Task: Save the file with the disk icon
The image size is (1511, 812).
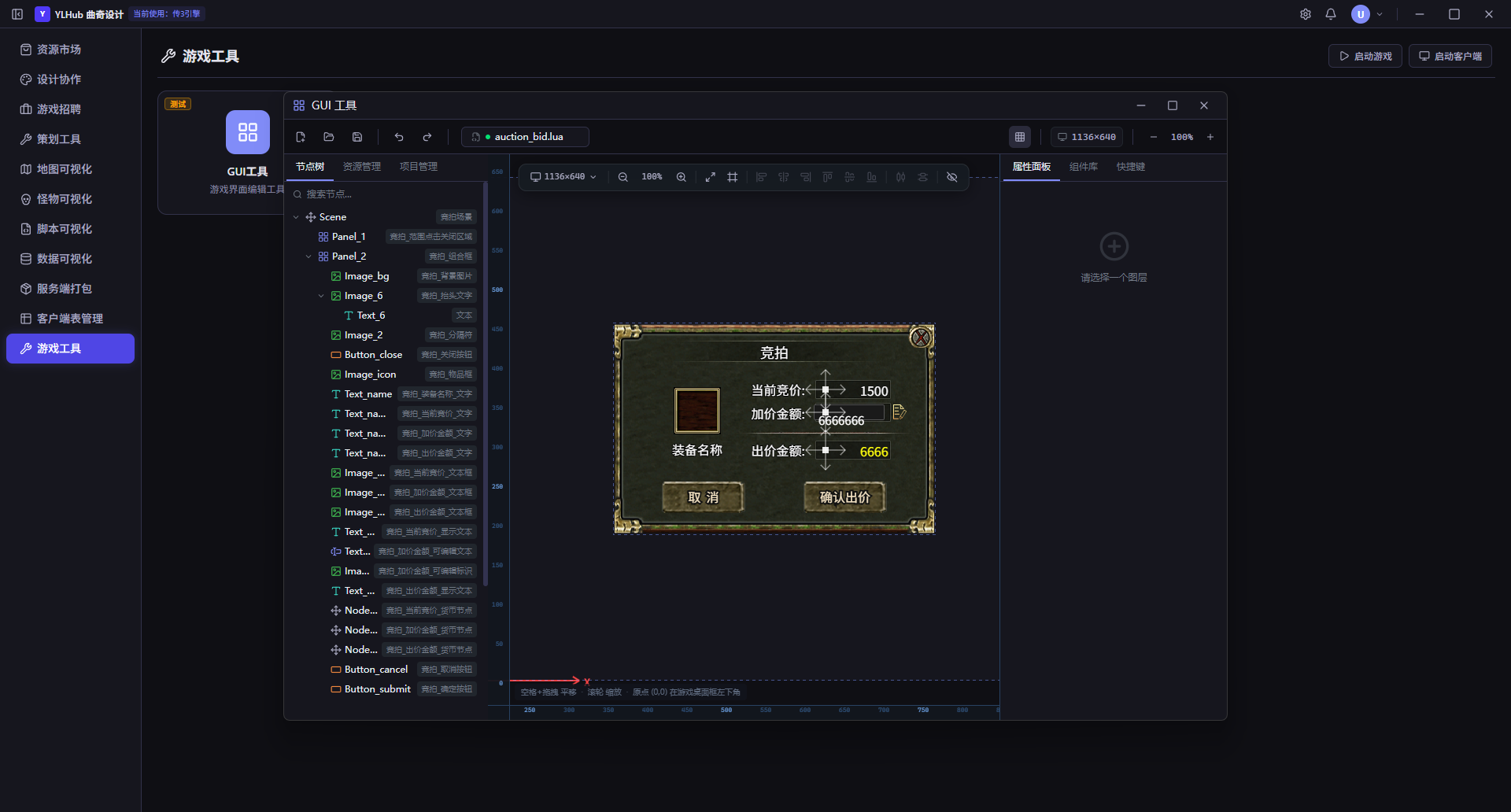Action: [357, 137]
